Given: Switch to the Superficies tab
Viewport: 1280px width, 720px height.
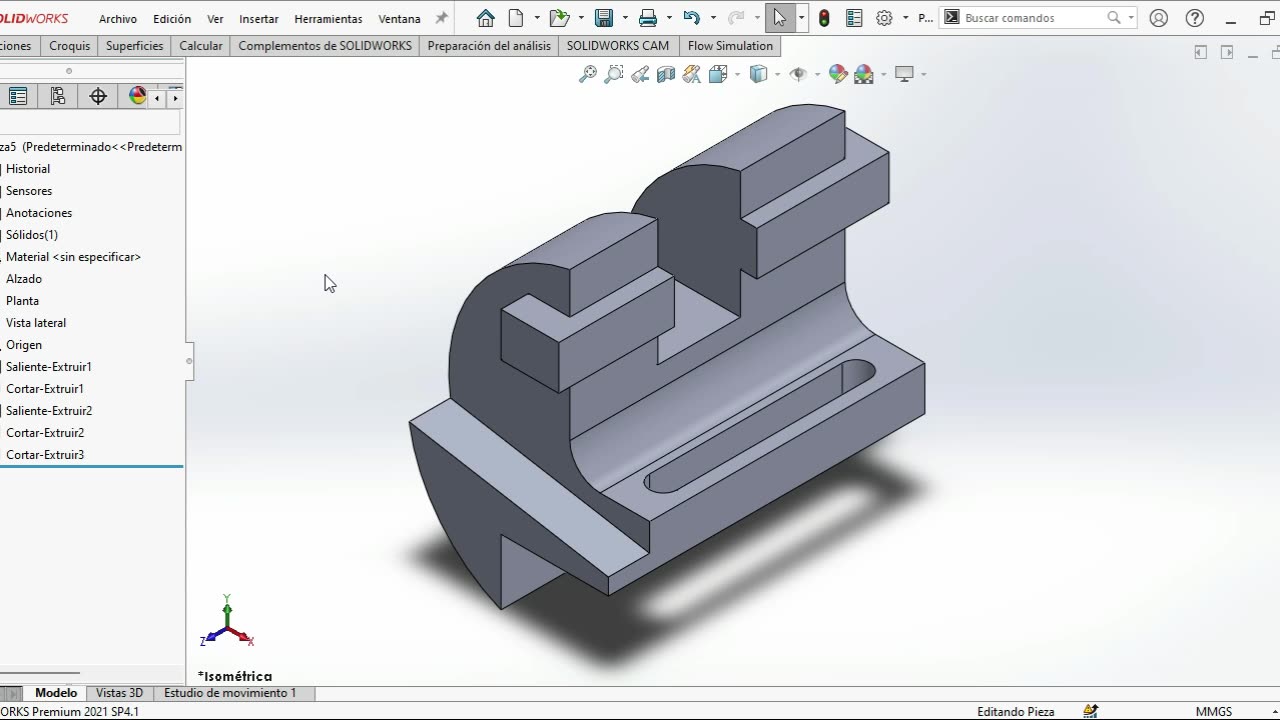Looking at the screenshot, I should pos(134,46).
